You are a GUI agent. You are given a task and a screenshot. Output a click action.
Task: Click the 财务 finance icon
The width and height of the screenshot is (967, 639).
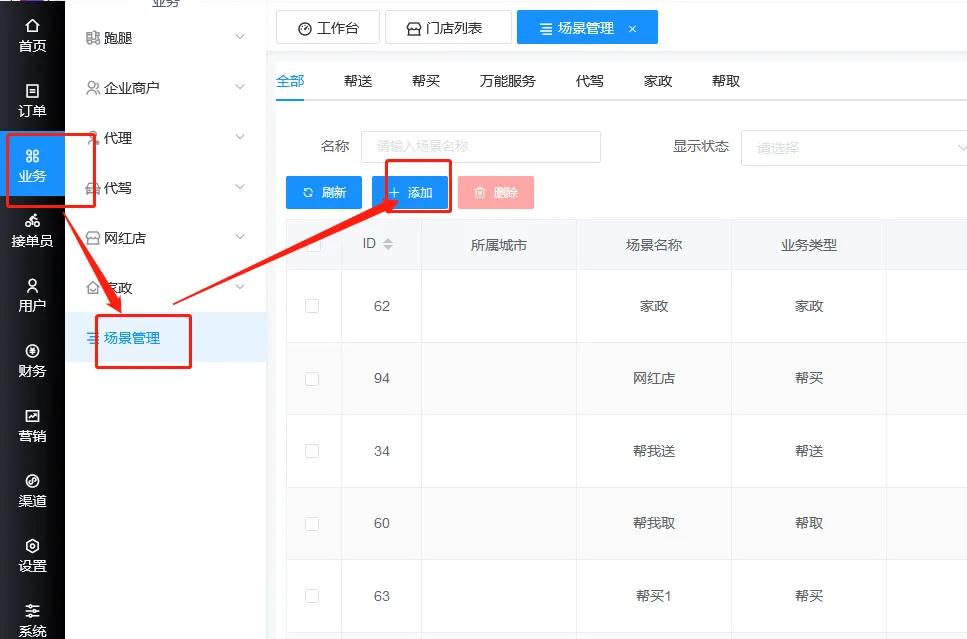click(x=32, y=361)
